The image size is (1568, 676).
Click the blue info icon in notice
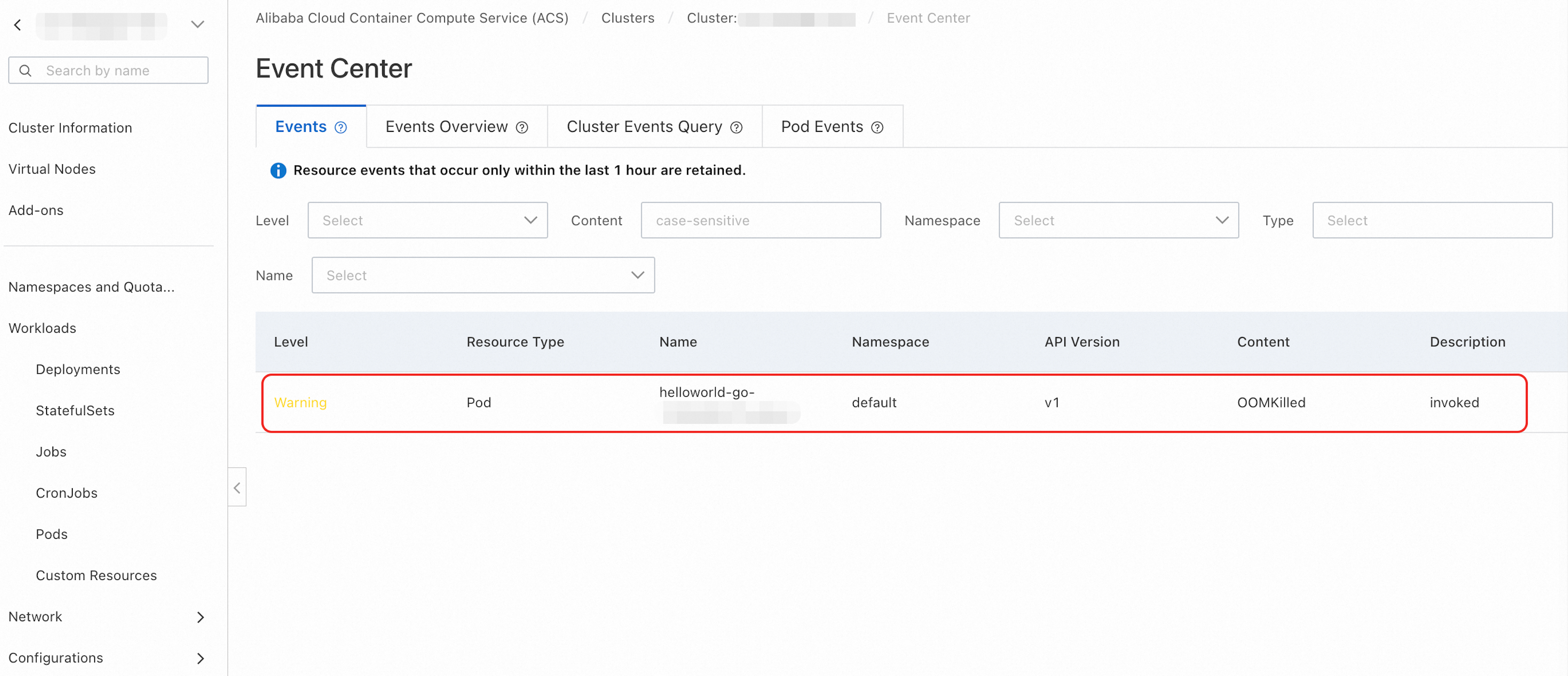click(x=278, y=171)
